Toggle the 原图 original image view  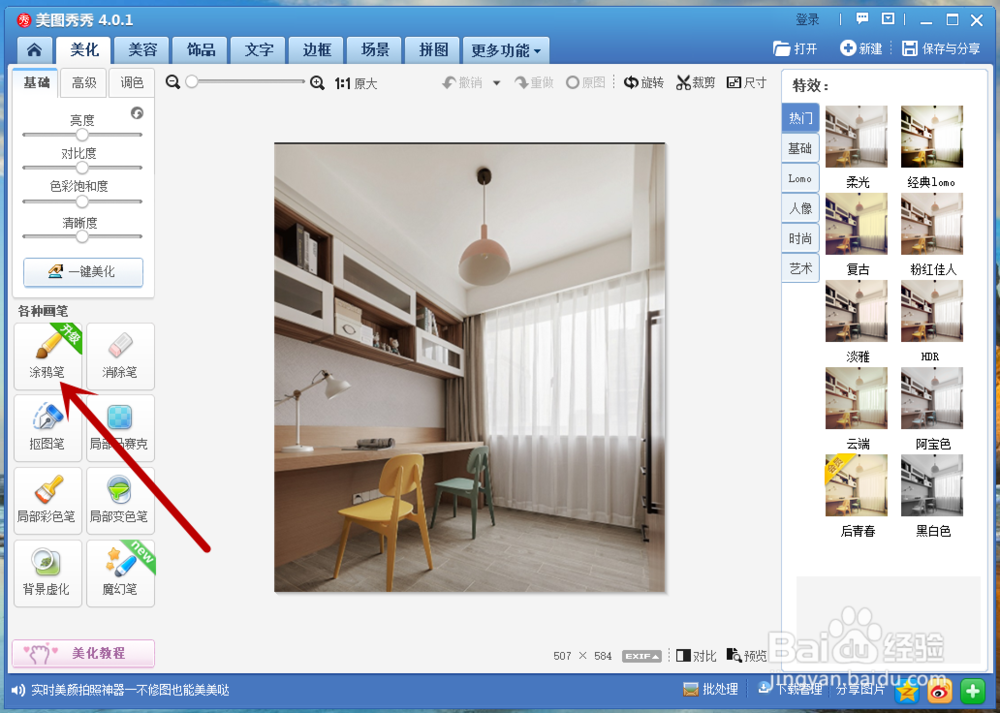coord(585,83)
